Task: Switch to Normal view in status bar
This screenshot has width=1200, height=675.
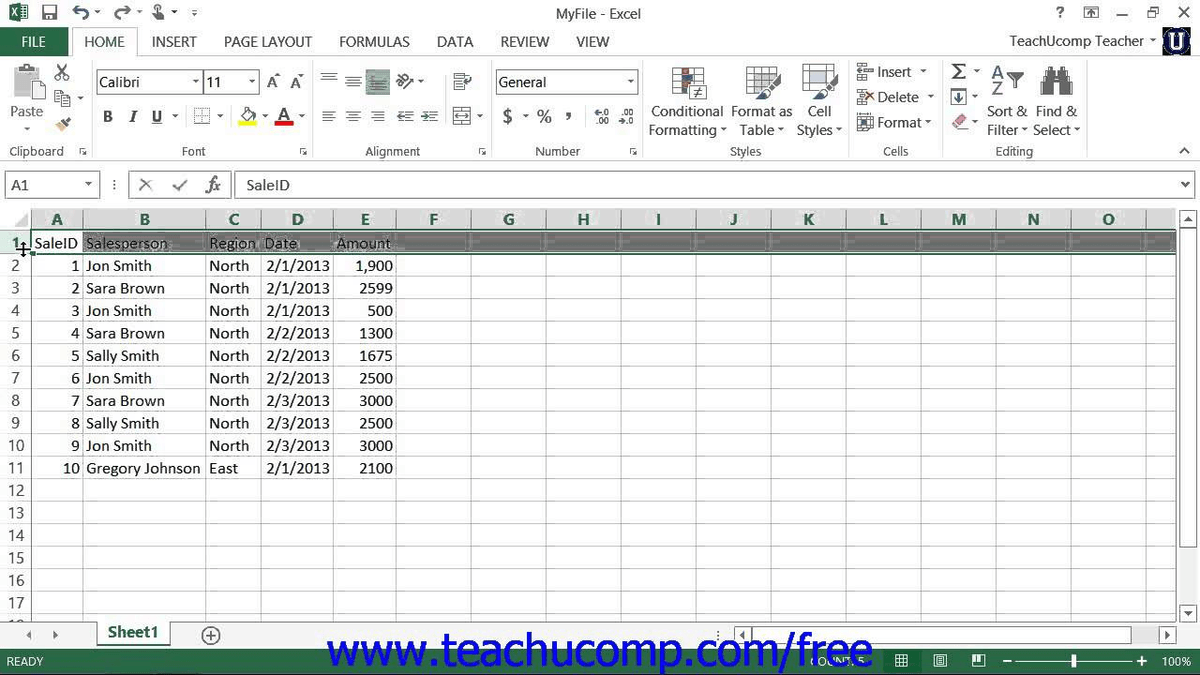Action: (901, 661)
